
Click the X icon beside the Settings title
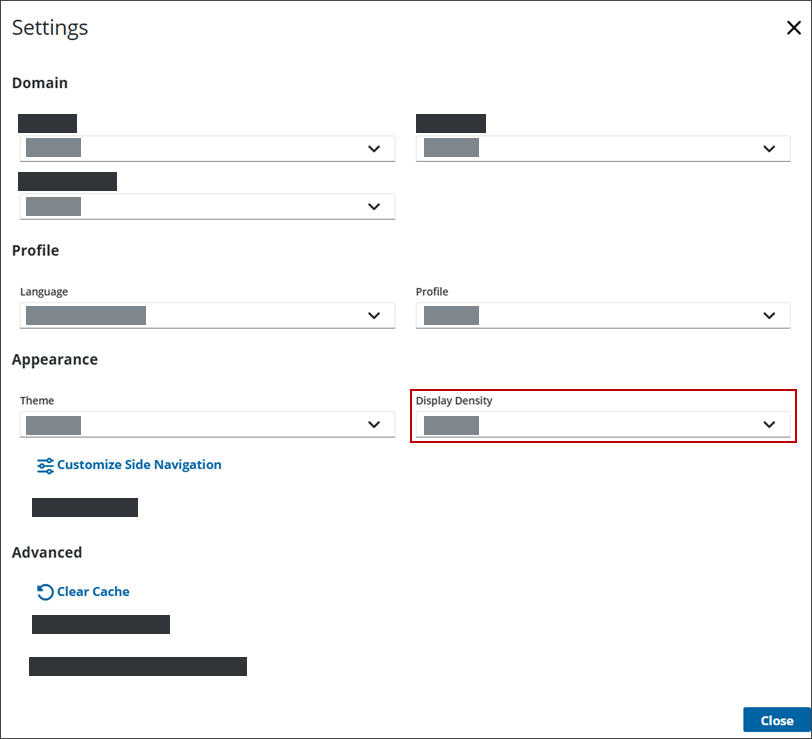[794, 28]
